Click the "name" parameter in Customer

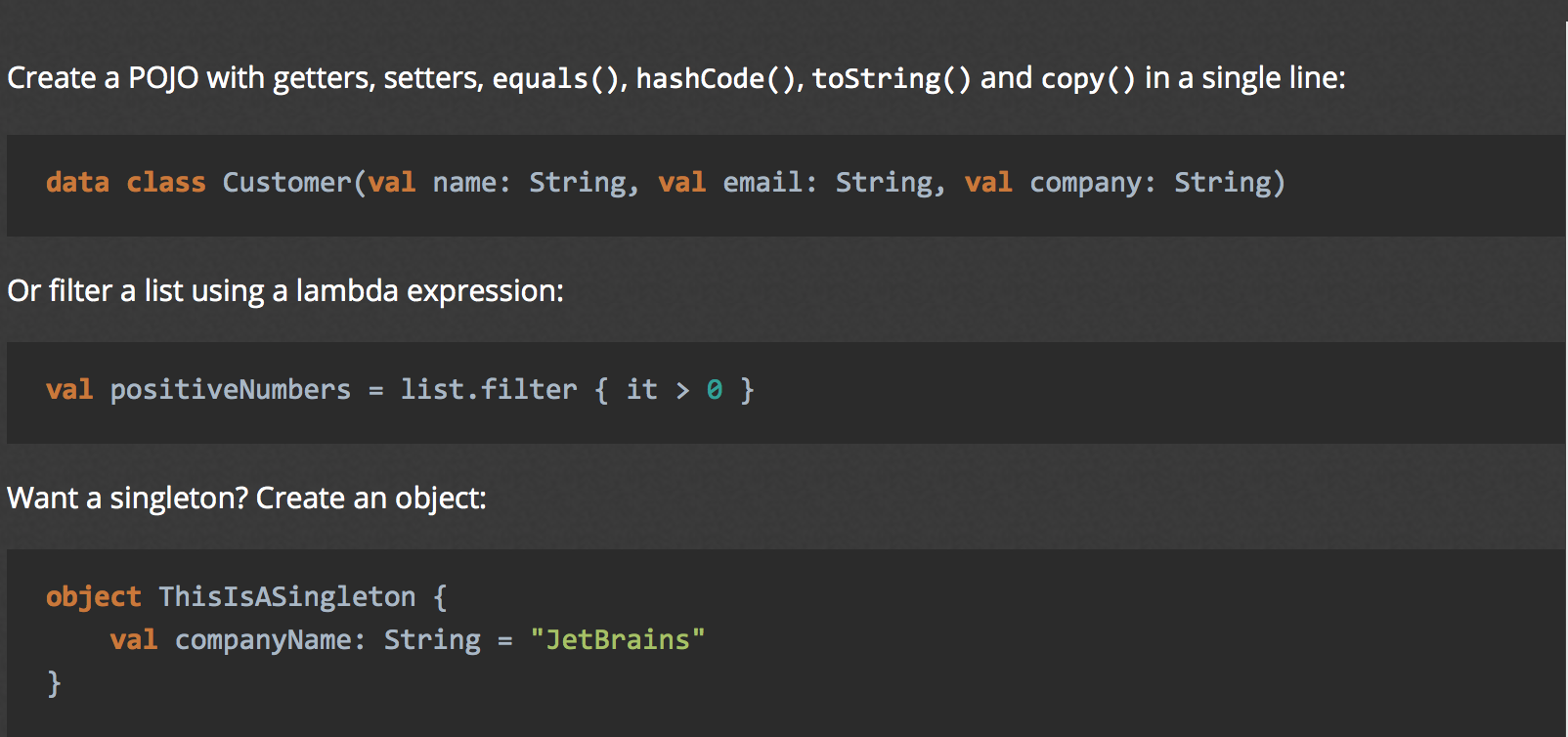pos(465,183)
